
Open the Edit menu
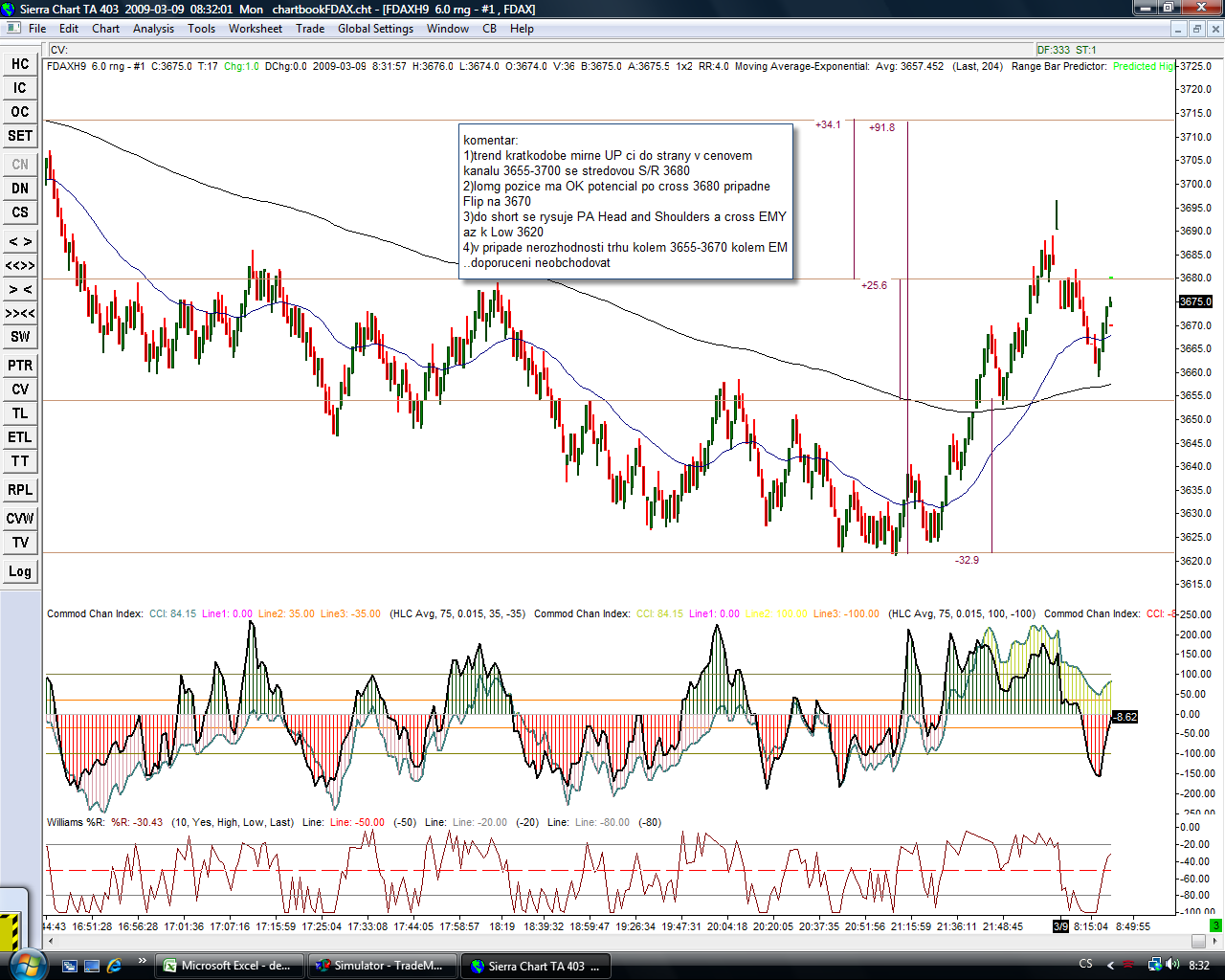[x=69, y=29]
